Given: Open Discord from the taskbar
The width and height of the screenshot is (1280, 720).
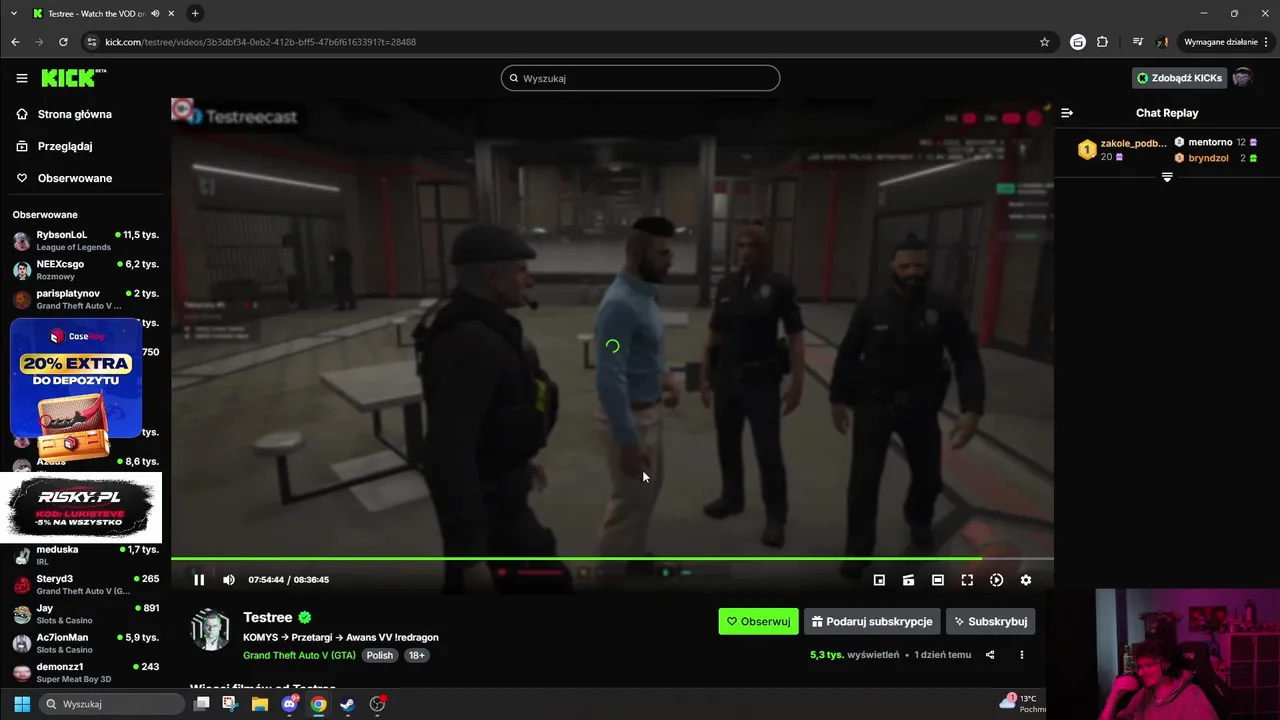Looking at the screenshot, I should (290, 704).
